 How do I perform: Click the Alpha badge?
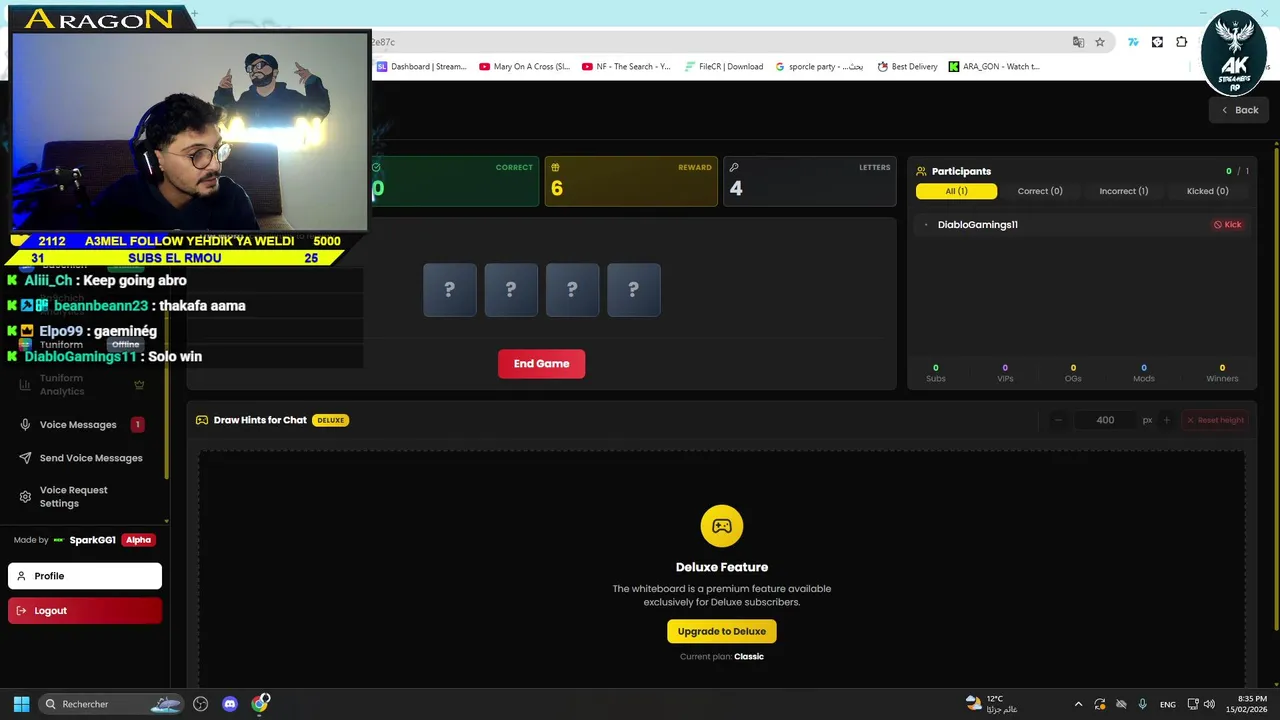pyautogui.click(x=138, y=540)
